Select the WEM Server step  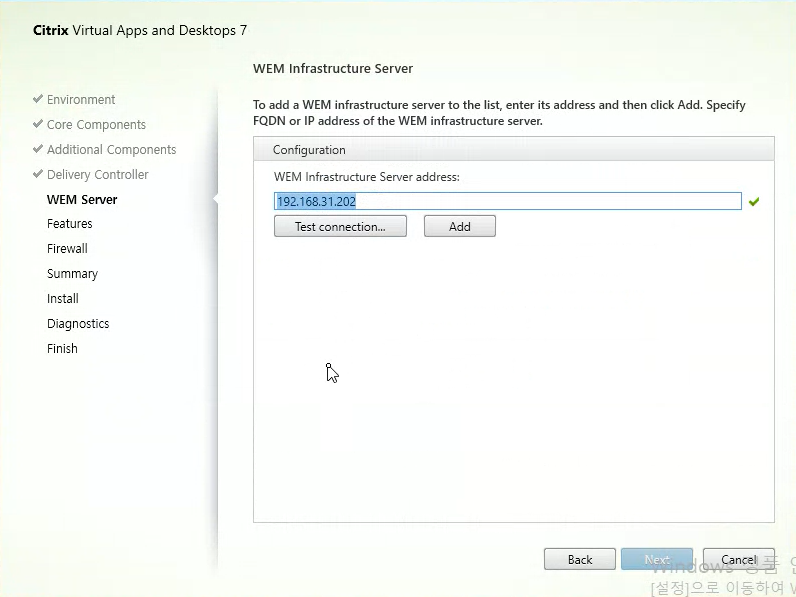point(82,200)
